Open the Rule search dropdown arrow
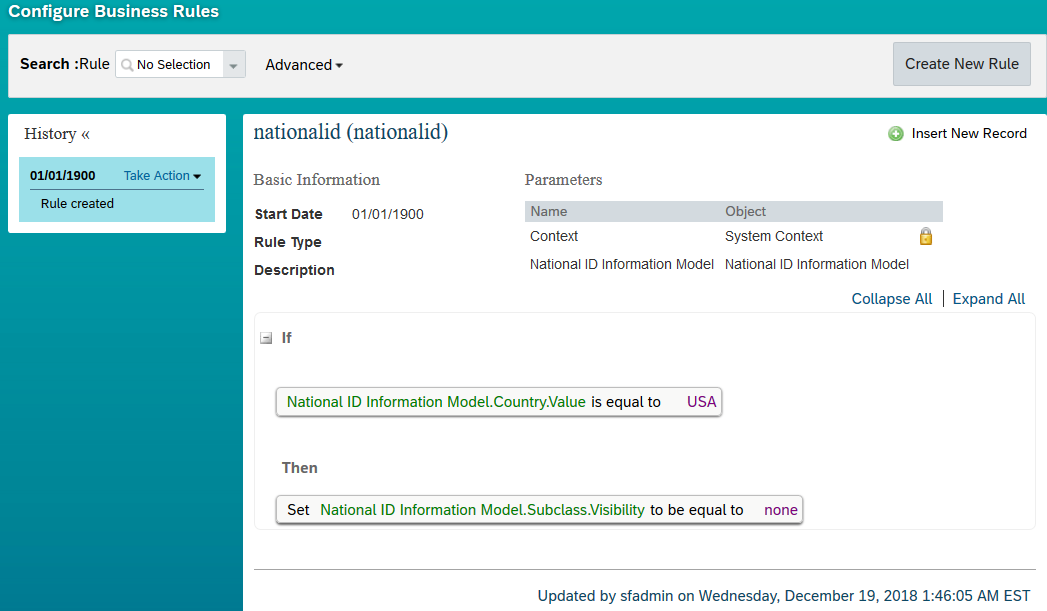This screenshot has width=1047, height=611. click(x=234, y=65)
